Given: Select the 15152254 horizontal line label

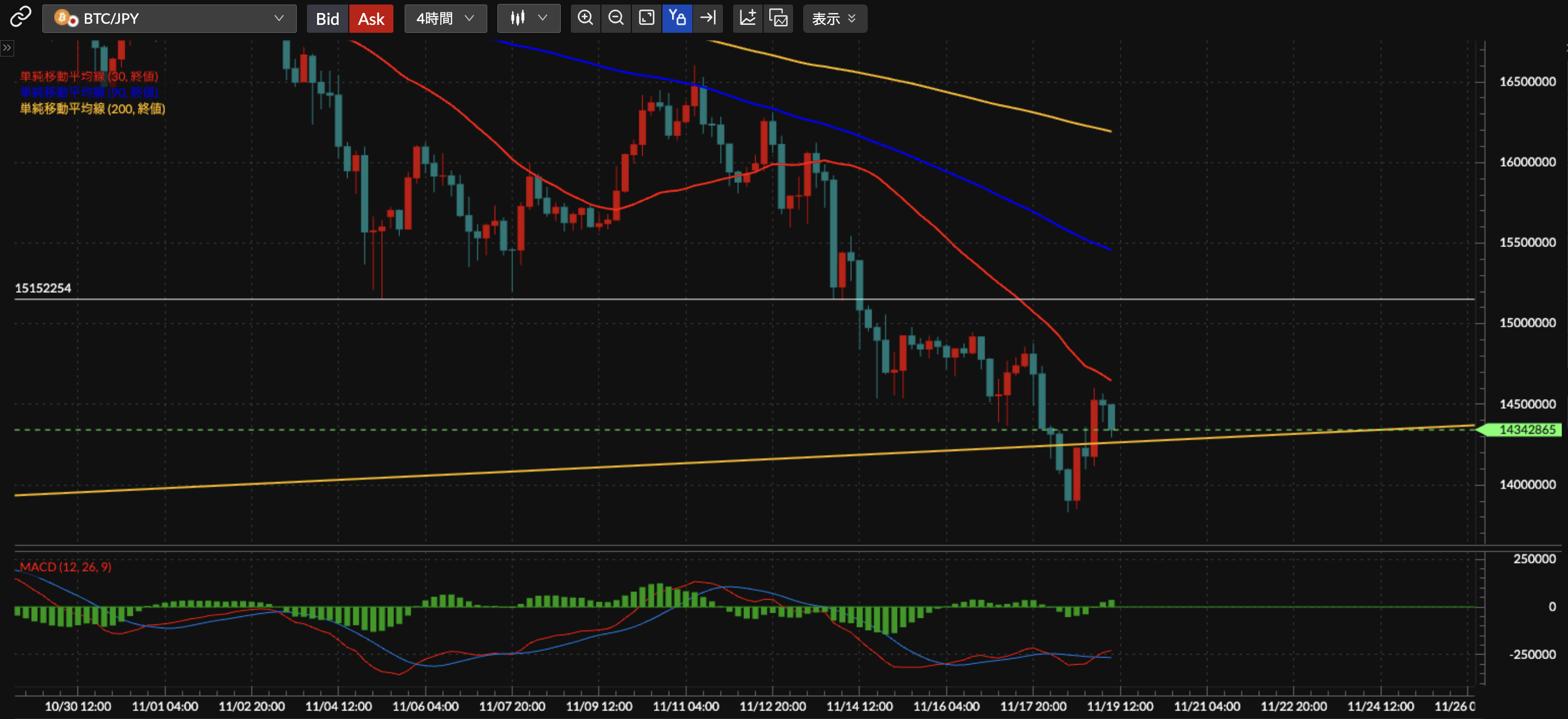Looking at the screenshot, I should pos(42,288).
